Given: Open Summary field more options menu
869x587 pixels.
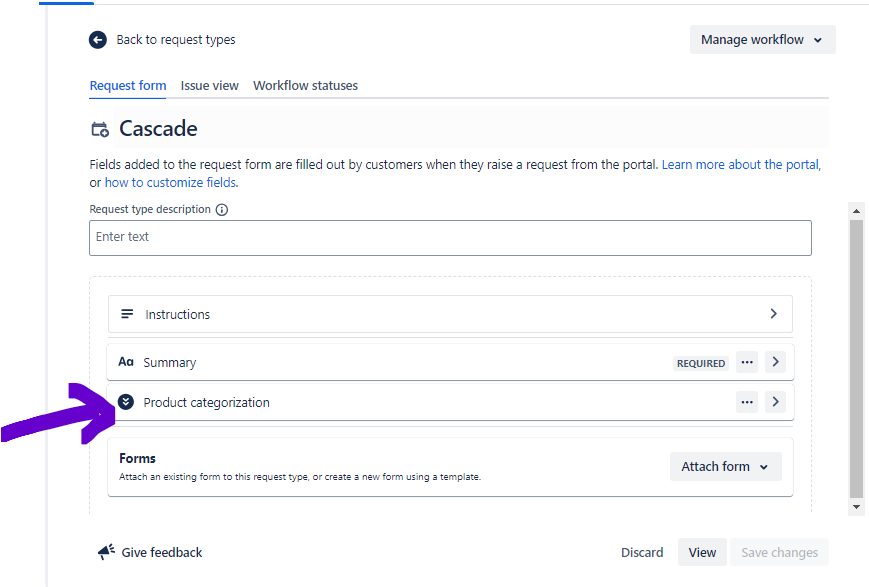Looking at the screenshot, I should pos(747,362).
